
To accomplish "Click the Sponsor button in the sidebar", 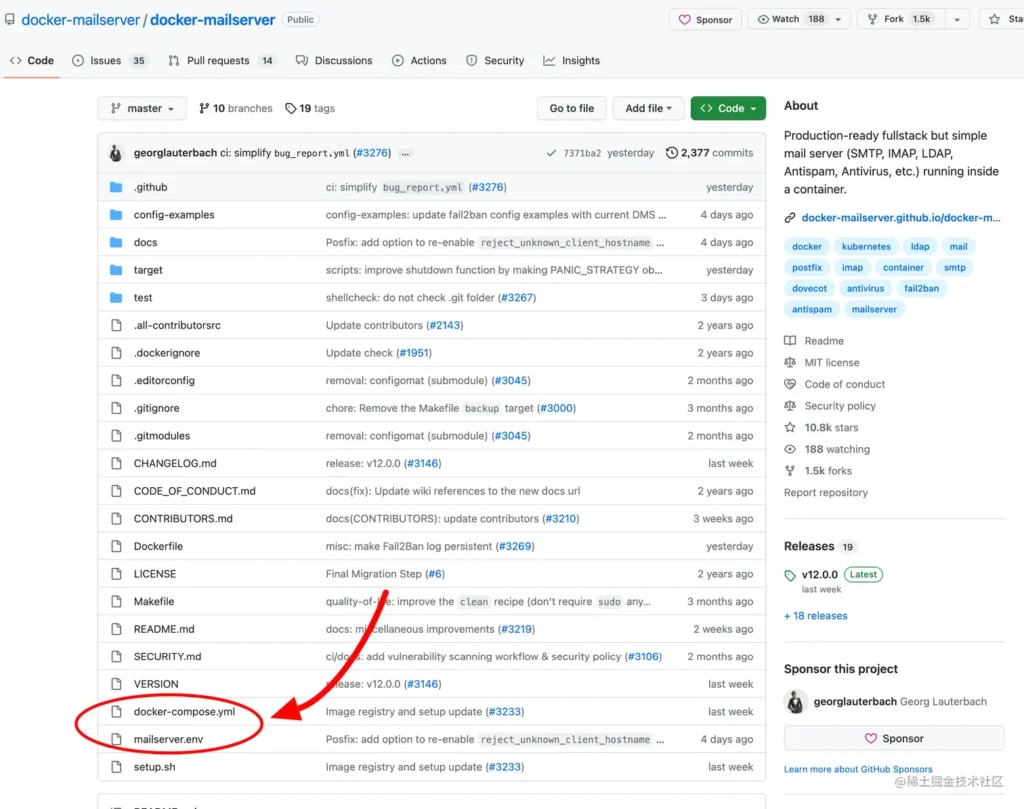I will [x=893, y=738].
